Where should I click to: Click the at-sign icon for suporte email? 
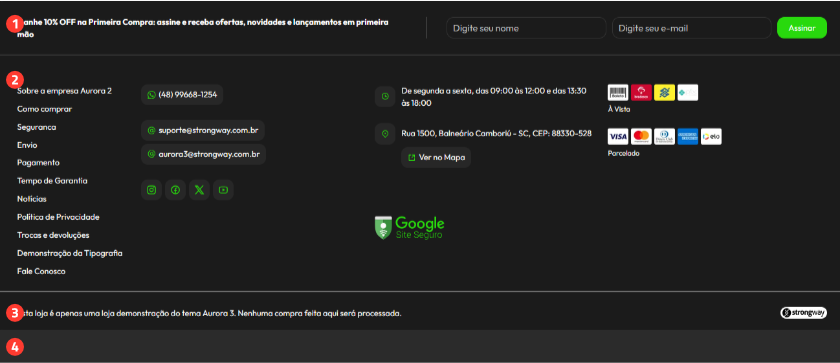(x=152, y=130)
